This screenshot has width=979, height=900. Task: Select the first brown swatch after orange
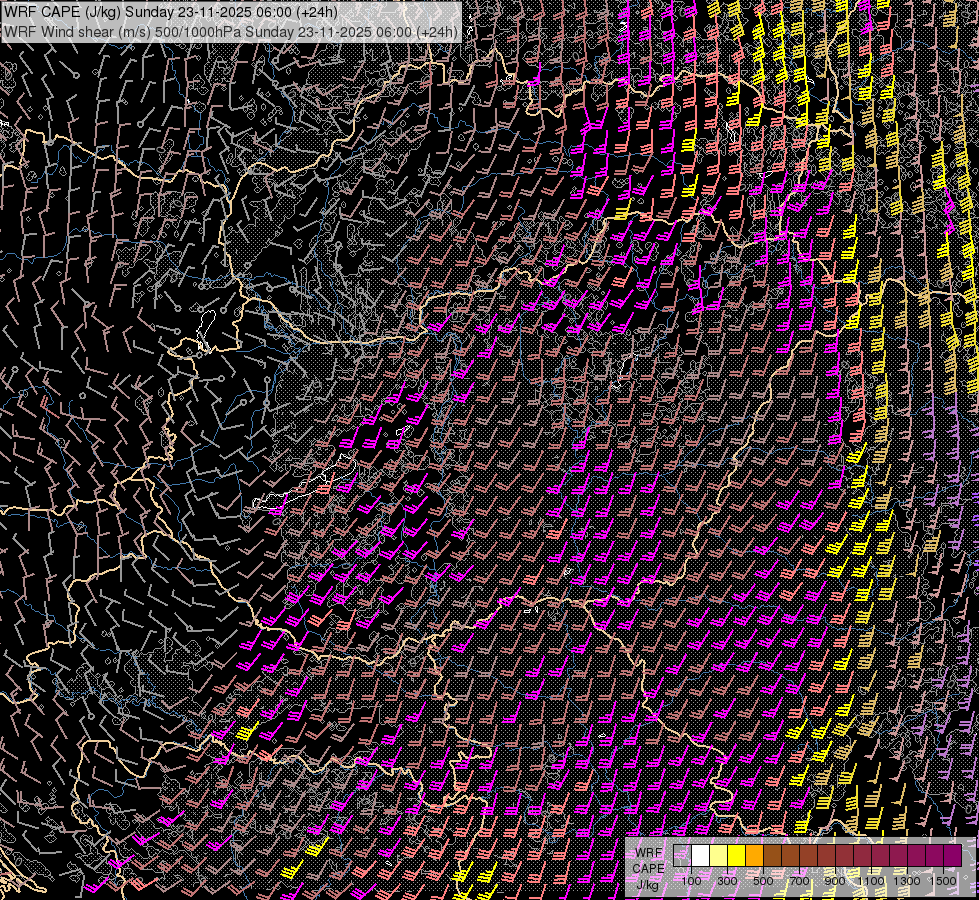tap(773, 856)
